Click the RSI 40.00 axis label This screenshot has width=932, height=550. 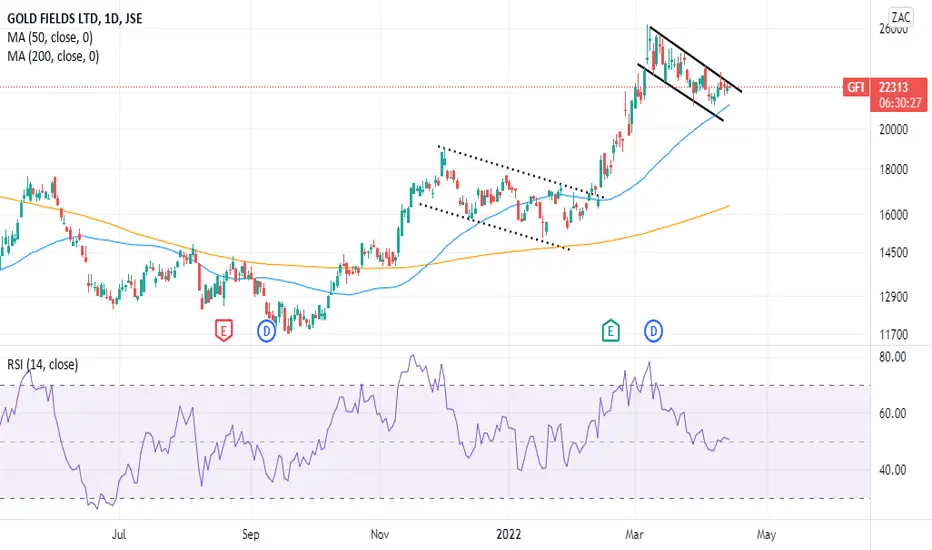pyautogui.click(x=892, y=470)
